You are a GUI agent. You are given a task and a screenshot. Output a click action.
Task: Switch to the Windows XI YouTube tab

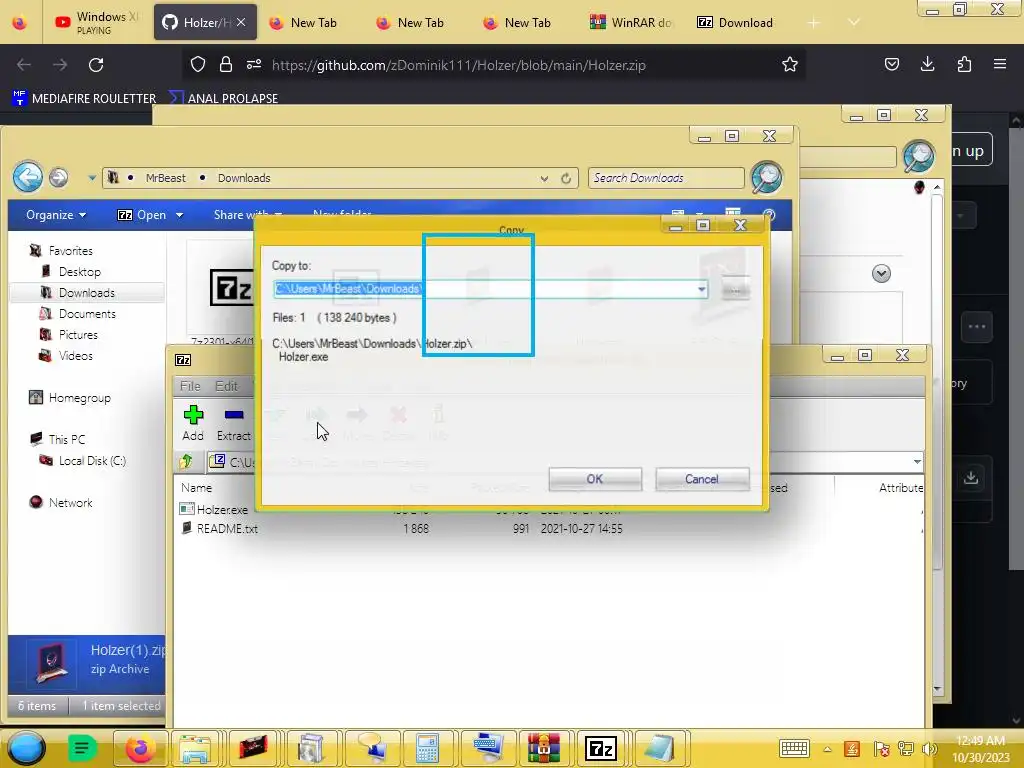click(x=97, y=22)
